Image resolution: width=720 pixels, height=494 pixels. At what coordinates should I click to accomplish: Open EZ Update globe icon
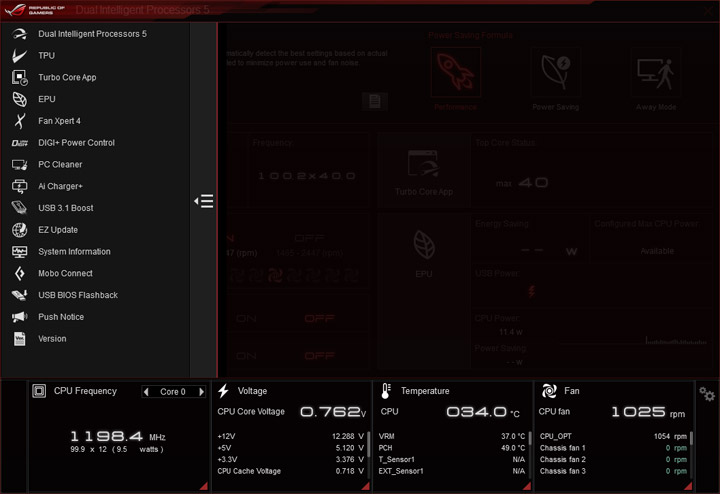pyautogui.click(x=19, y=230)
